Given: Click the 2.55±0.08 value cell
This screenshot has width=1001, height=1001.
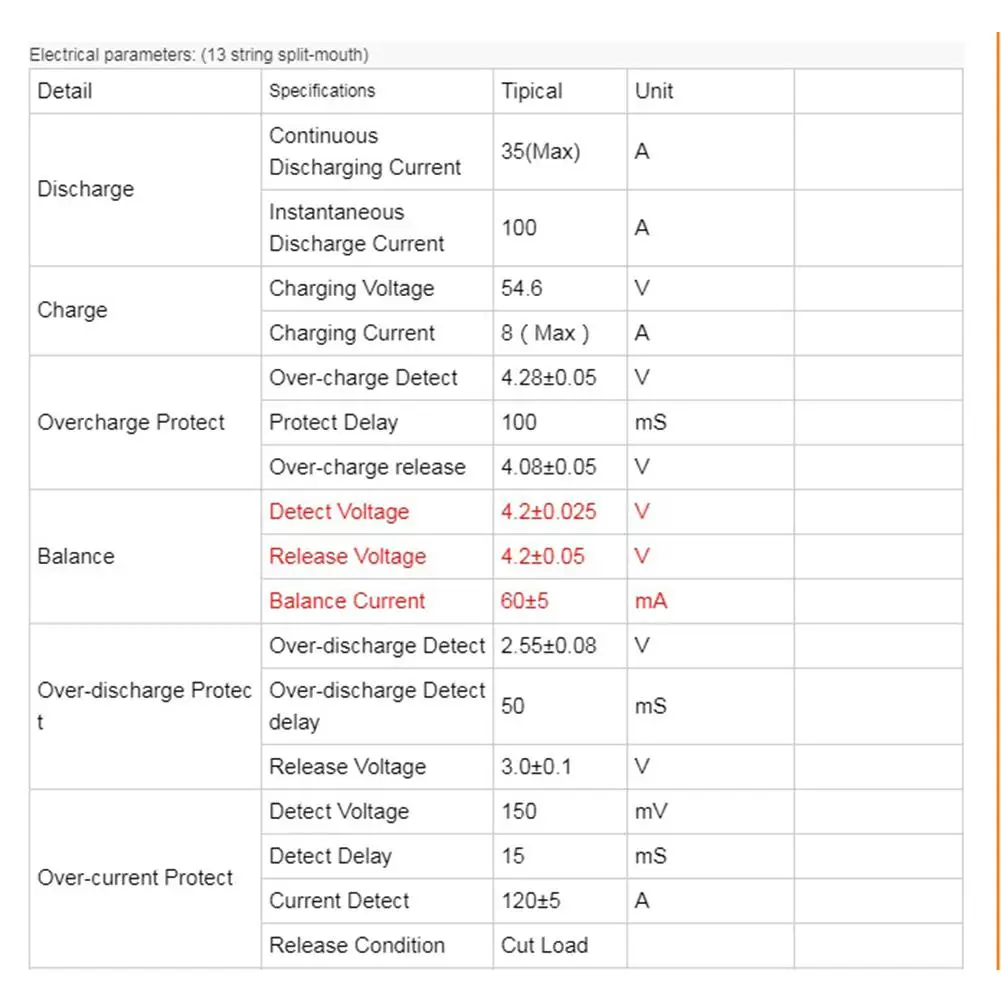Looking at the screenshot, I should click(x=560, y=646).
